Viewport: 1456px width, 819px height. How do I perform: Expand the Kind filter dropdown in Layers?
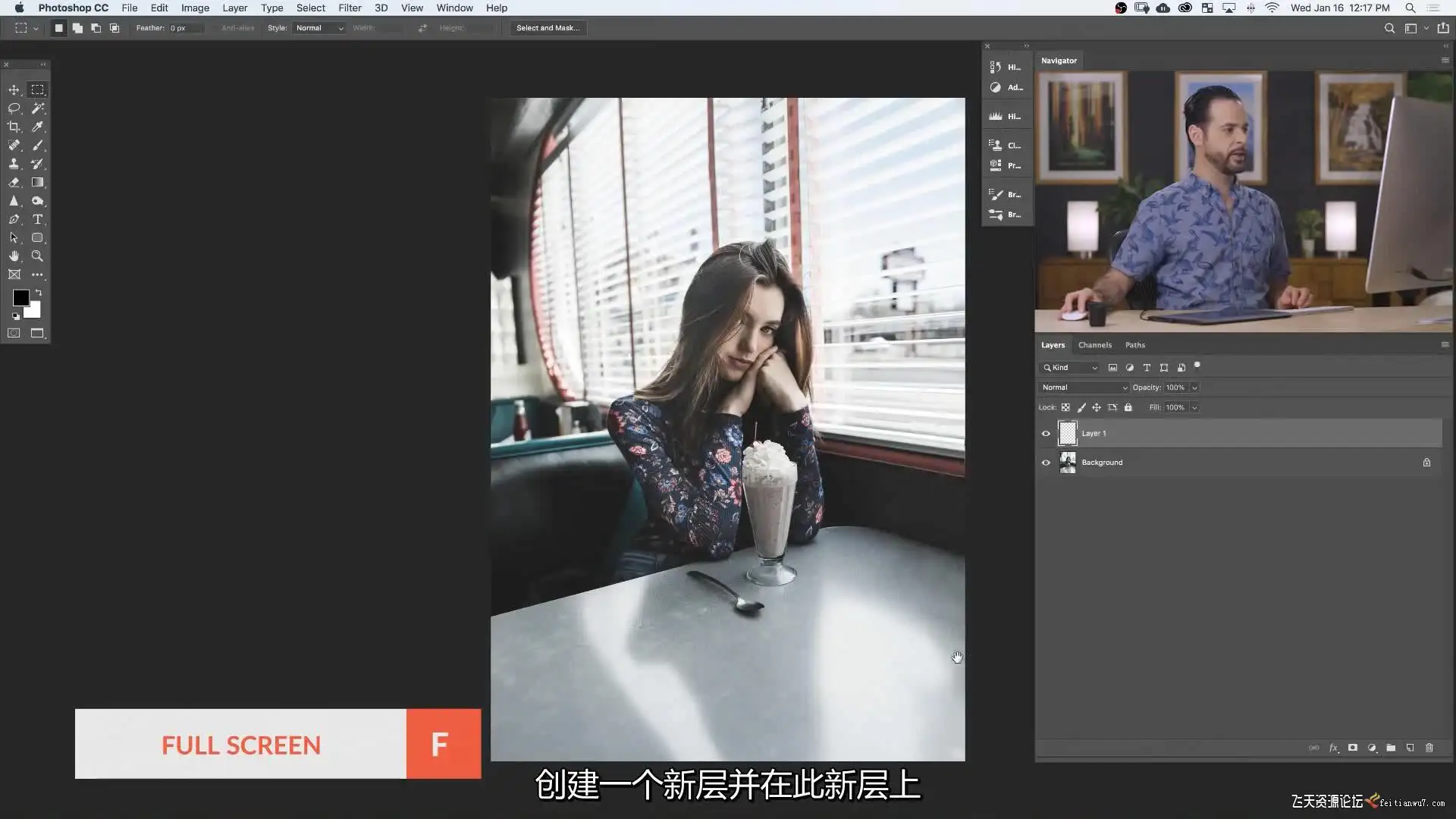coord(1070,368)
